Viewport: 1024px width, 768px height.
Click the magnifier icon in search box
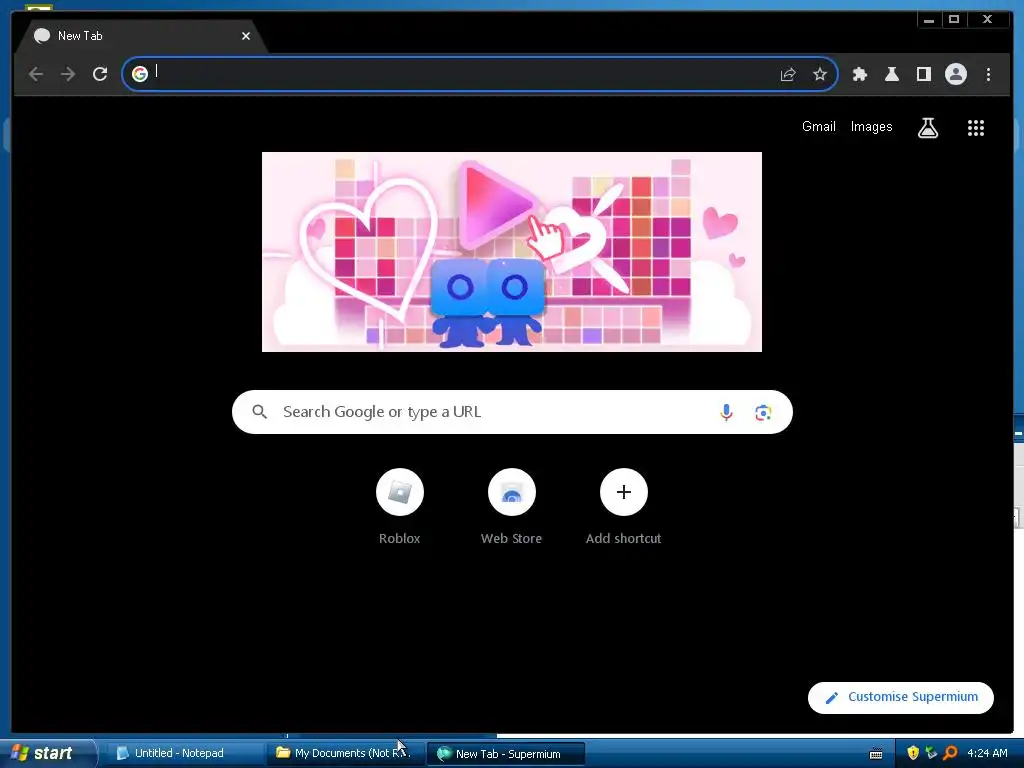point(259,412)
